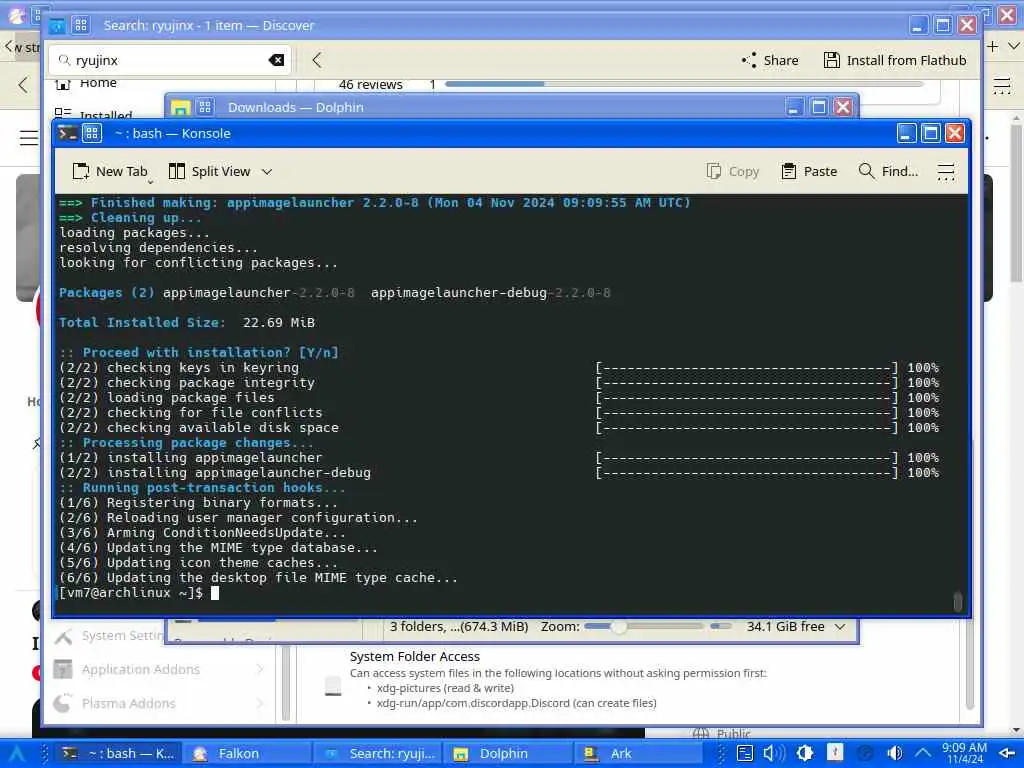Screen dimensions: 1024x768
Task: Click the Discover review rating progress bar
Action: 684,84
